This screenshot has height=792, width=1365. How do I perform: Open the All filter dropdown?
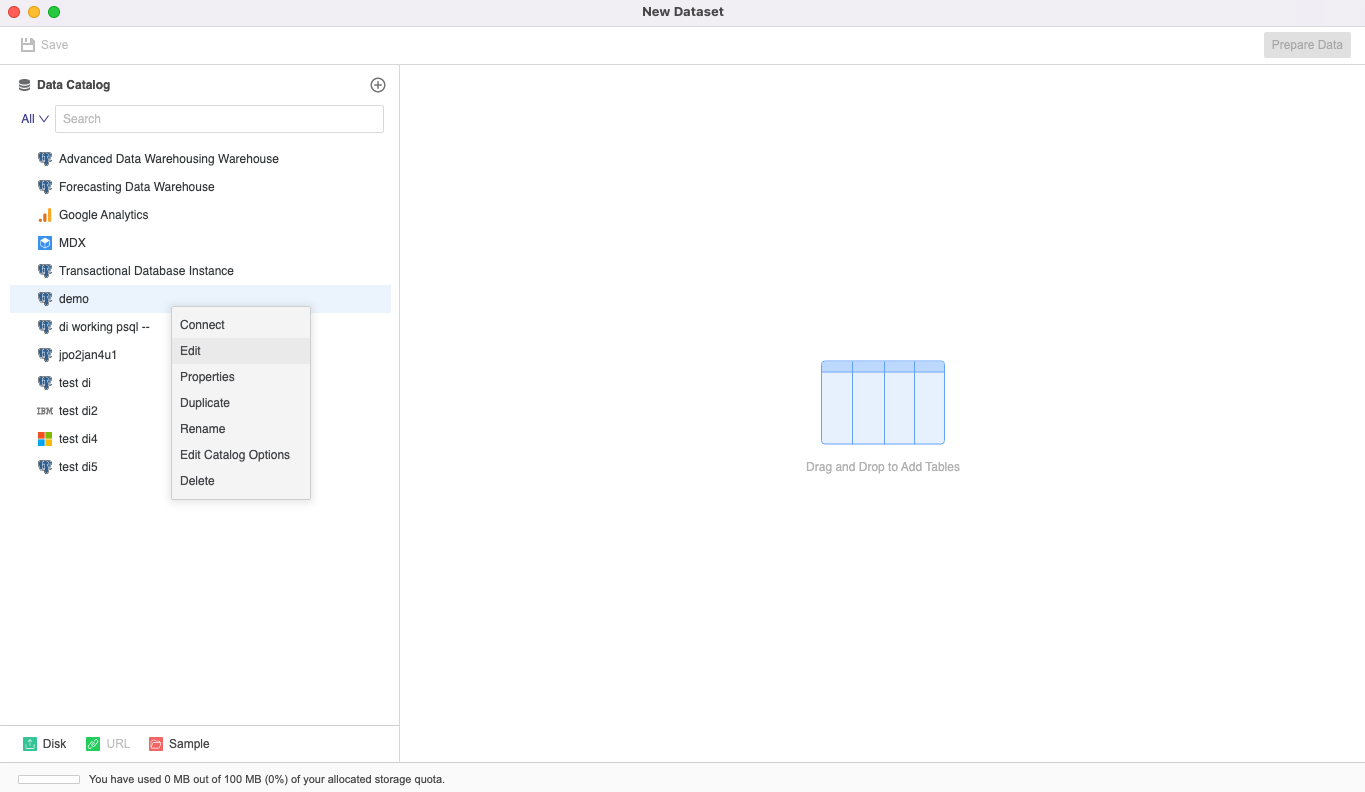[x=34, y=118]
